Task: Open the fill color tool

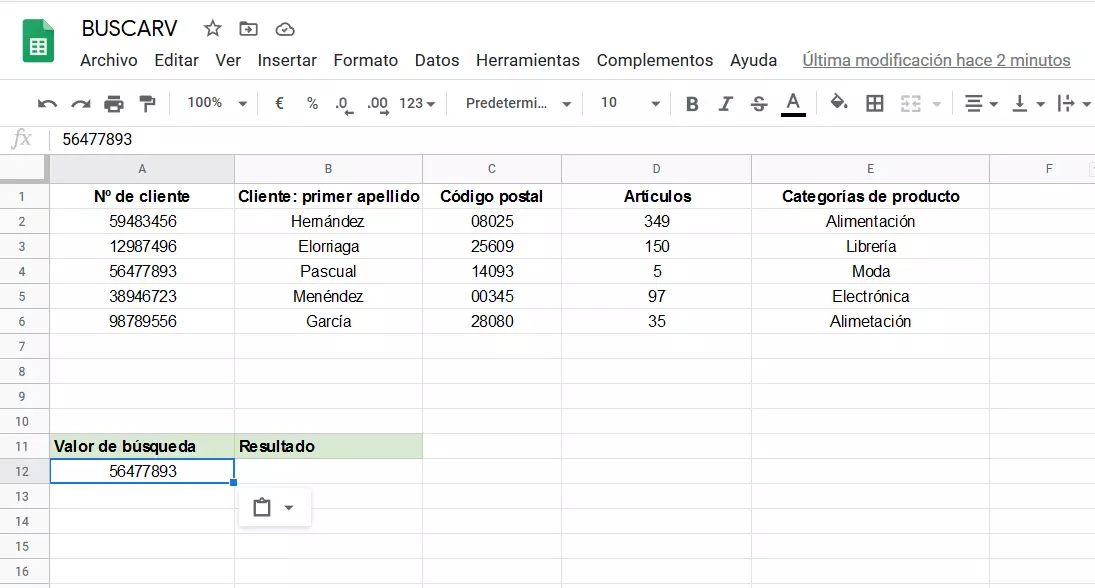Action: pyautogui.click(x=839, y=102)
